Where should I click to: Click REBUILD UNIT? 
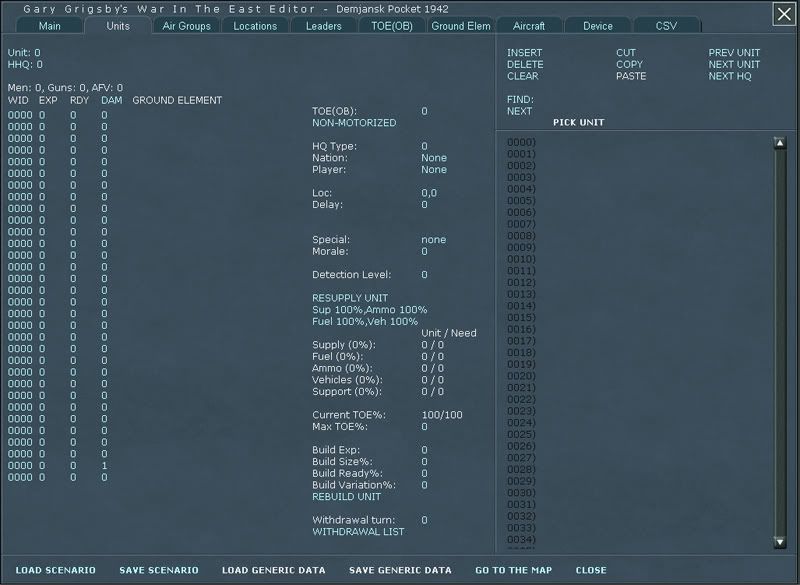point(347,497)
